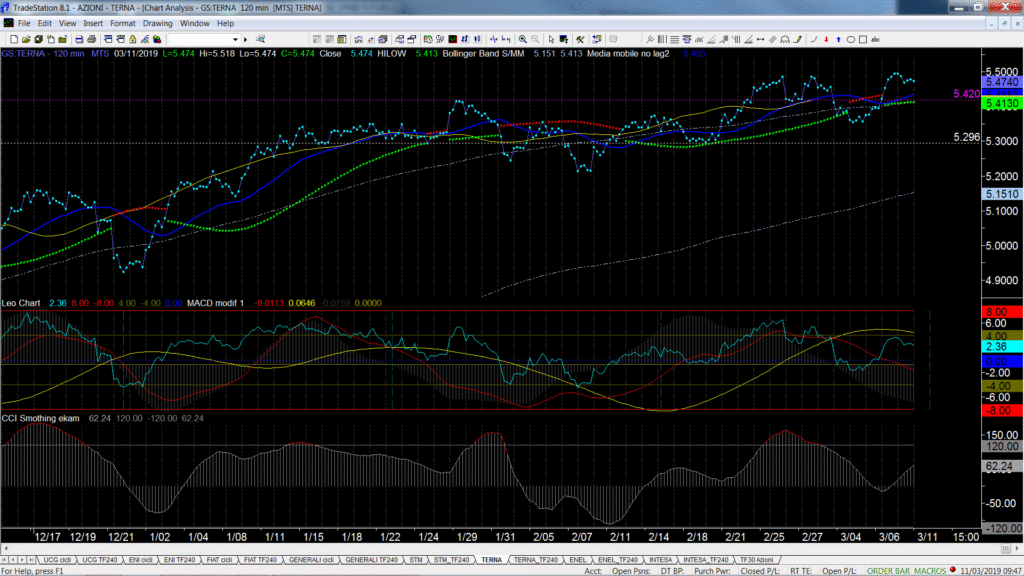Viewport: 1024px width, 576px height.
Task: Click the hammer tools icon
Action: (x=580, y=40)
